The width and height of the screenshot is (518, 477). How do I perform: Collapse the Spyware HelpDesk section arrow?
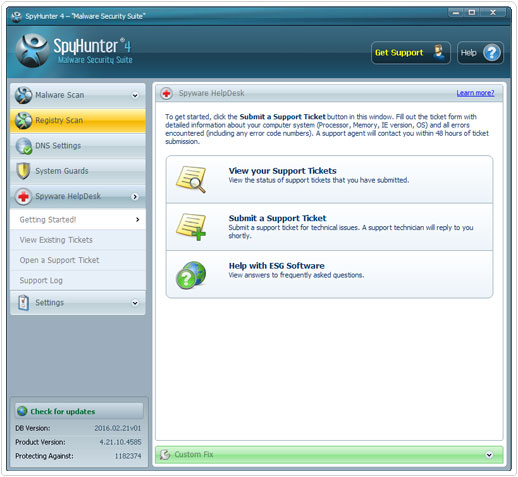coord(135,197)
